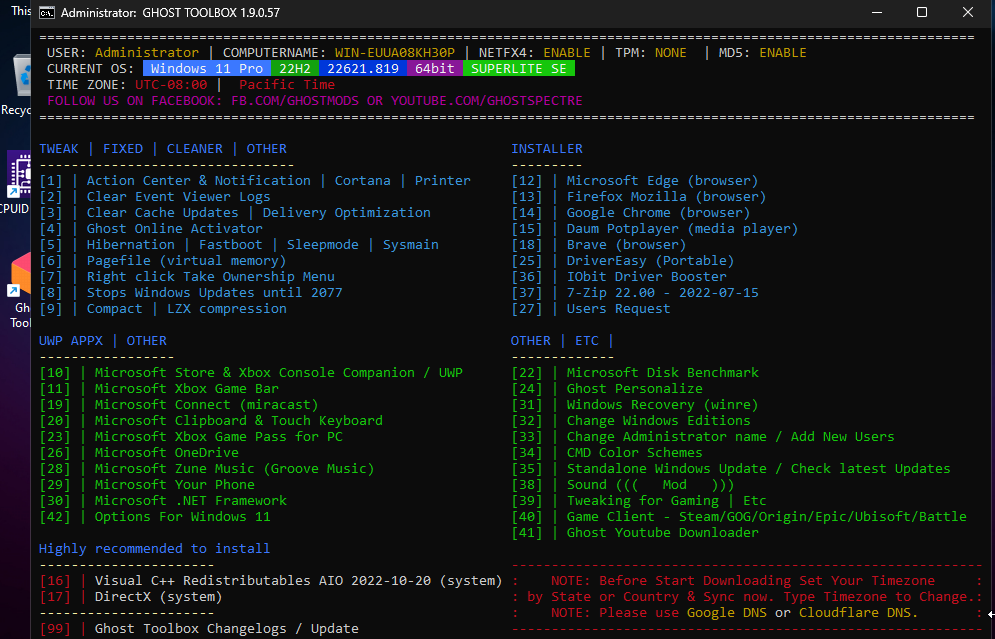Click option 22 Microsoft Disk Benchmark
995x639 pixels.
click(x=635, y=372)
